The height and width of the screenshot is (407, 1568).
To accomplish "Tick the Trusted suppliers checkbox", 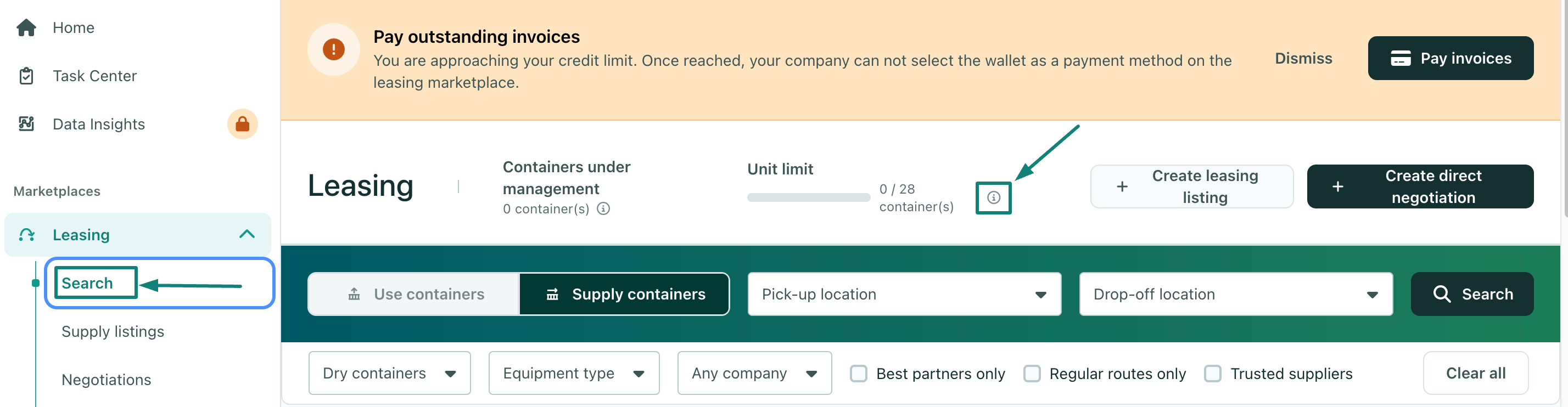I will tap(1213, 373).
